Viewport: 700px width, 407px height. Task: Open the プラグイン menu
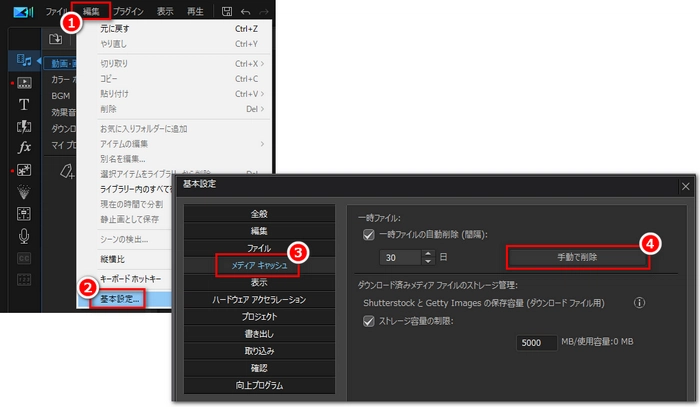pos(128,11)
